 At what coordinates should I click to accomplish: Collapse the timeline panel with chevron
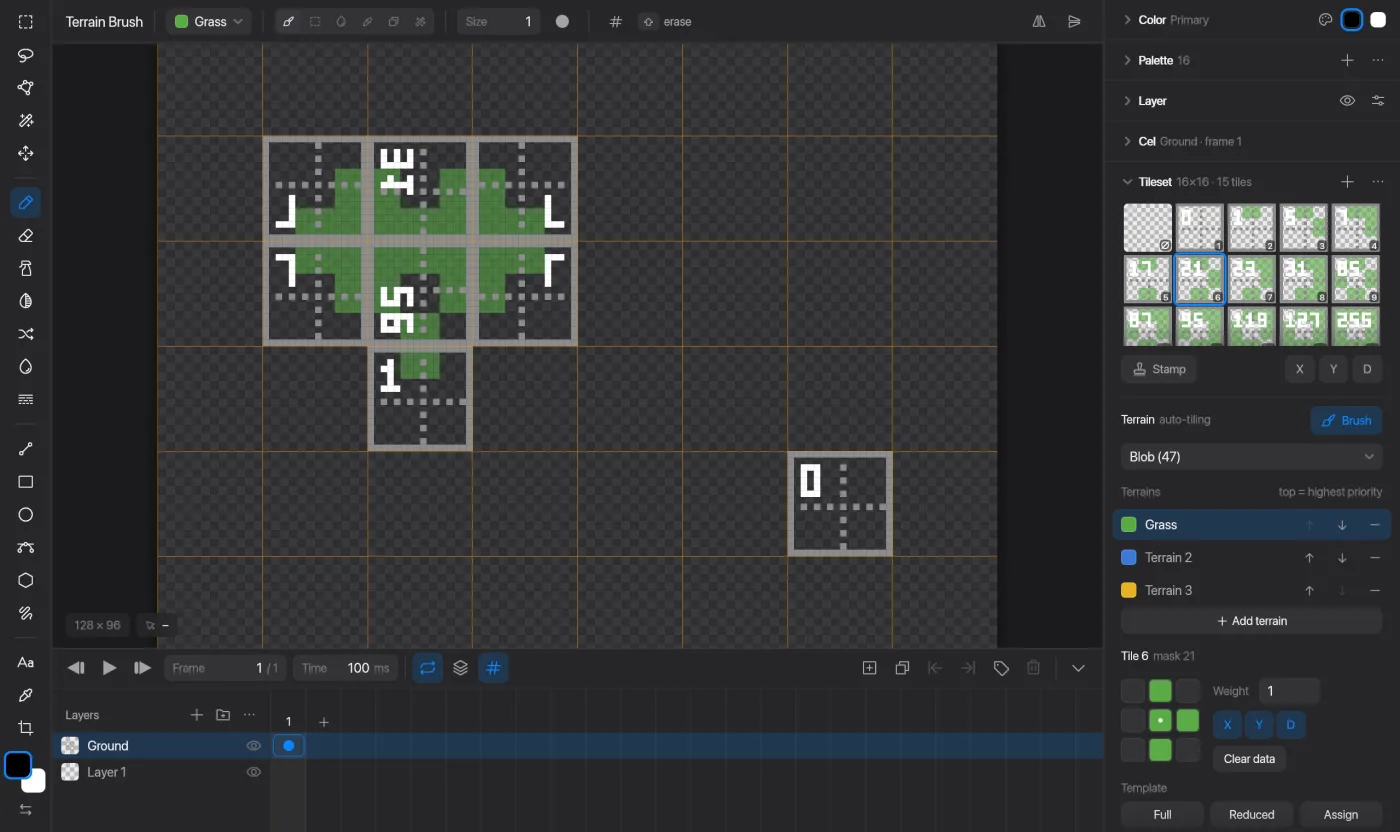point(1078,668)
